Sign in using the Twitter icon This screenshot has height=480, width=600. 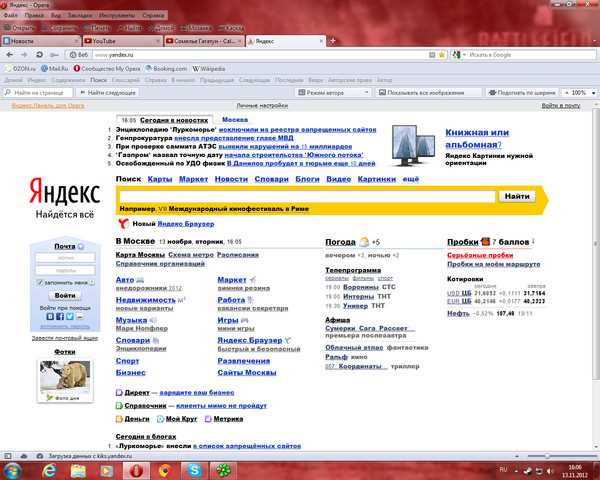[70, 317]
